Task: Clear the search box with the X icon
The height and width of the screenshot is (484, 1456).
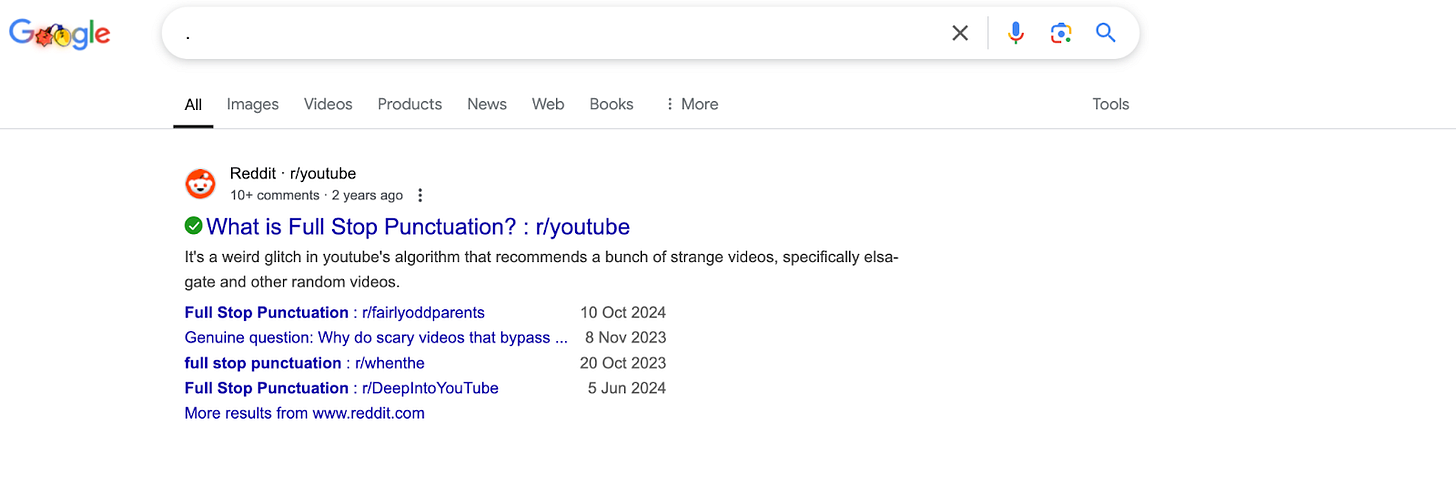Action: pyautogui.click(x=960, y=33)
